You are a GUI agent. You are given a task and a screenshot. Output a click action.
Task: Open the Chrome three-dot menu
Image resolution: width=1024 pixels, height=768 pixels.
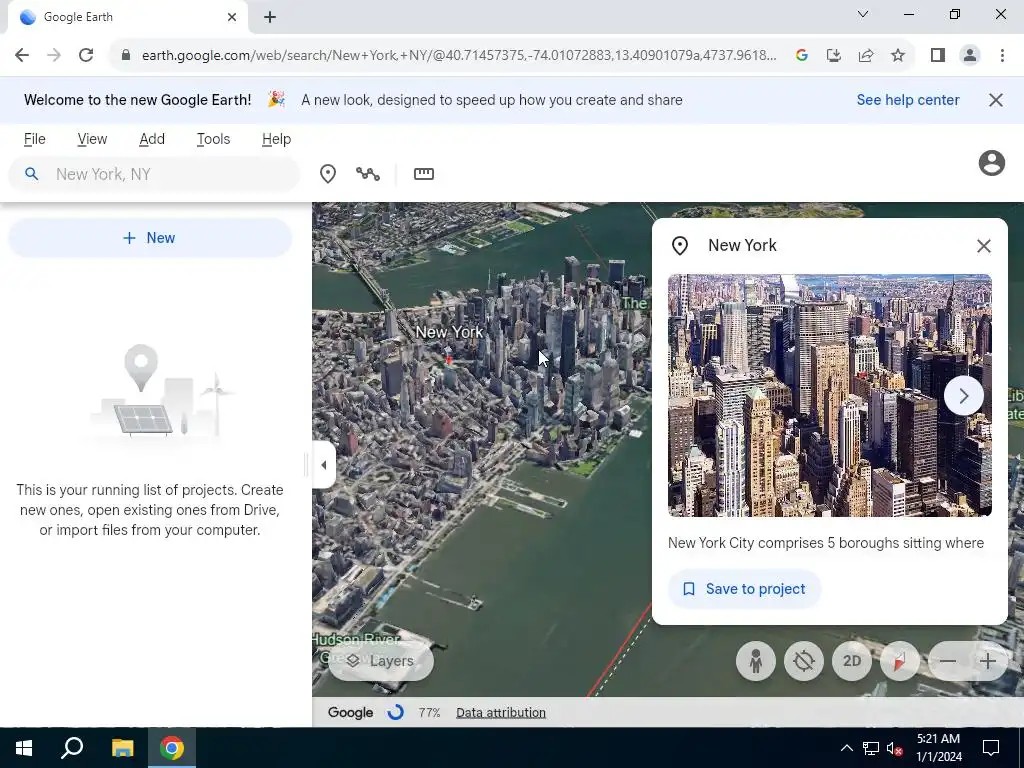tap(1002, 56)
